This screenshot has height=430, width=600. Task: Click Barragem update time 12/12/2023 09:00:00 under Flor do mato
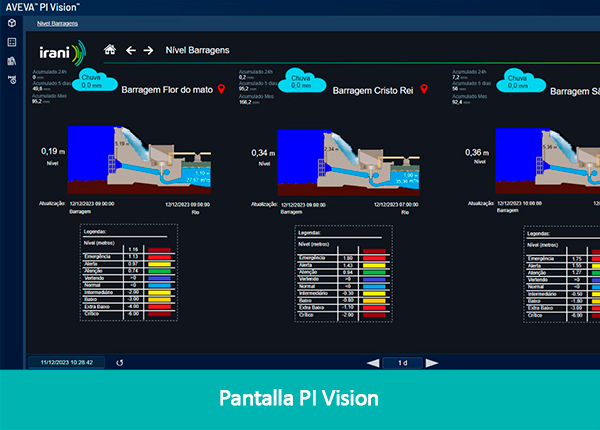pyautogui.click(x=92, y=204)
